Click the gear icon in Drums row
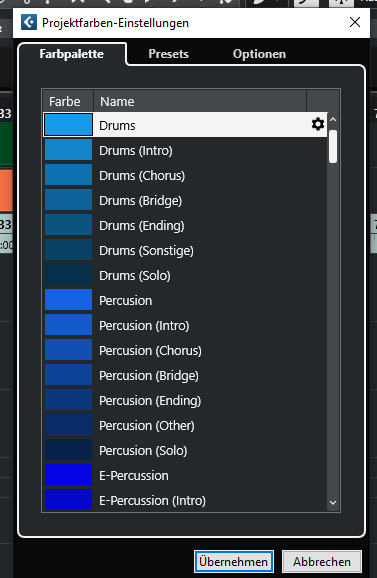Viewport: 377px width, 578px height. pyautogui.click(x=318, y=124)
